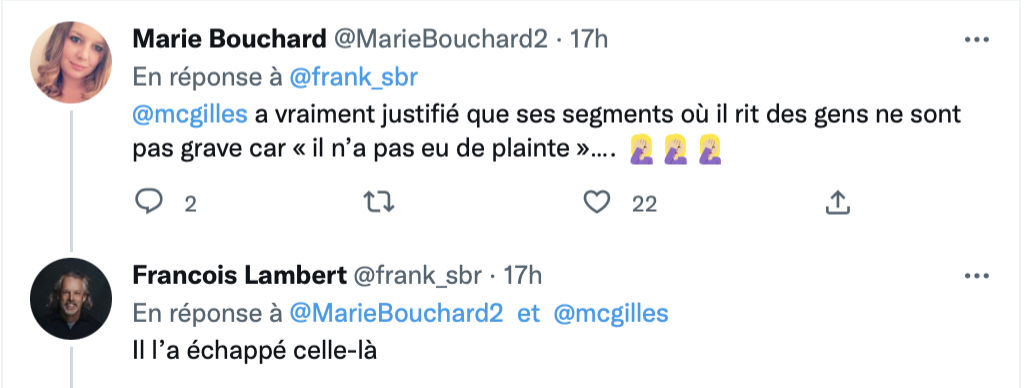Open the @mcgilles mention in Marie's tweet text
1034x388 pixels.
click(x=190, y=115)
